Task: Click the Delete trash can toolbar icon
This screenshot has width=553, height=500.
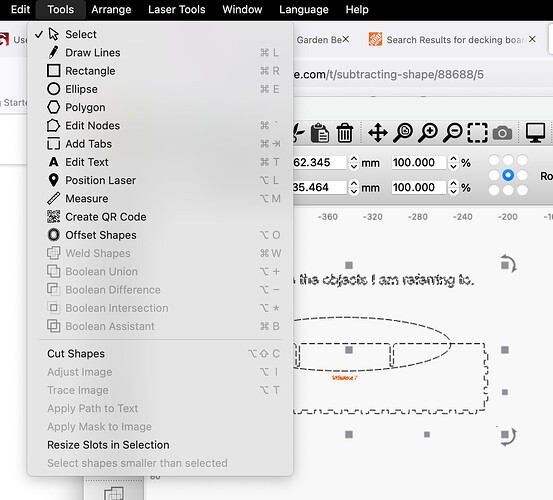Action: click(345, 133)
